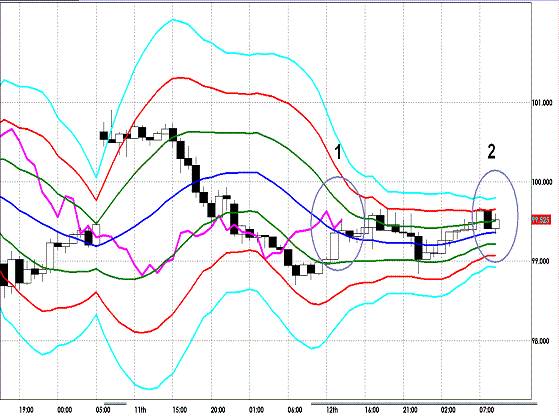Select the 00:00 time axis label

pos(65,410)
